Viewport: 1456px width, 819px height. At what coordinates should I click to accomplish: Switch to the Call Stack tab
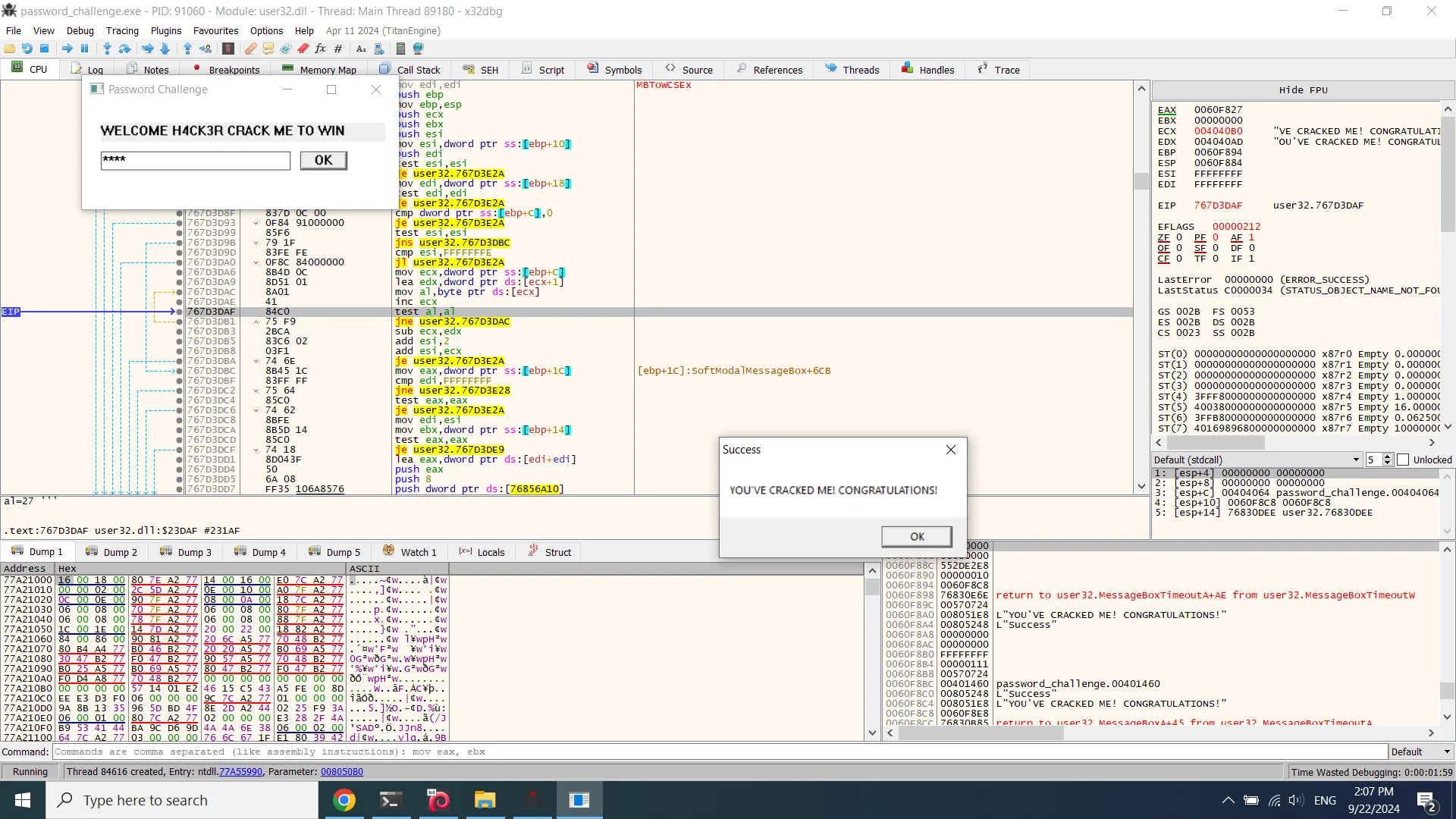[409, 70]
